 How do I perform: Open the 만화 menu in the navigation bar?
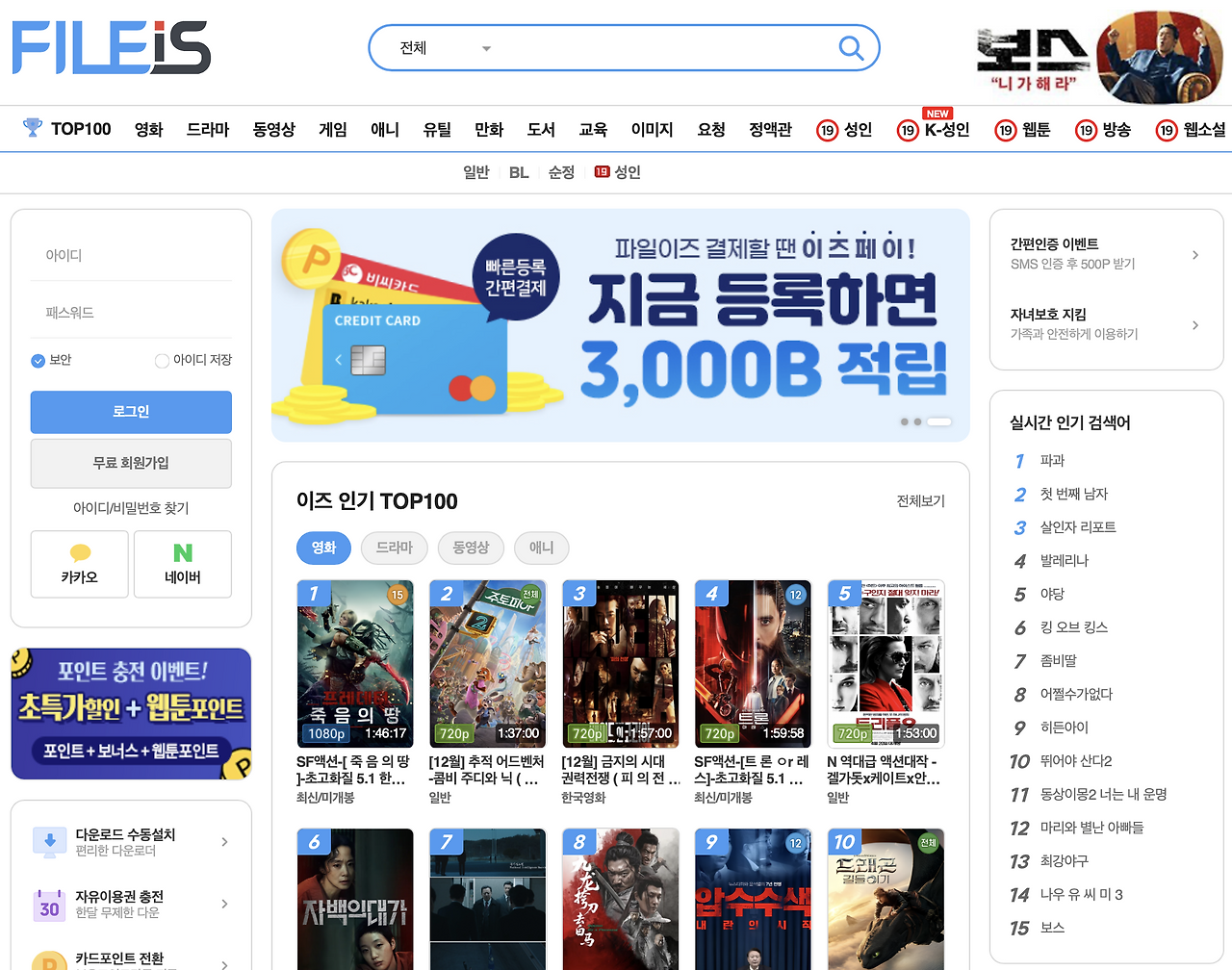click(489, 129)
